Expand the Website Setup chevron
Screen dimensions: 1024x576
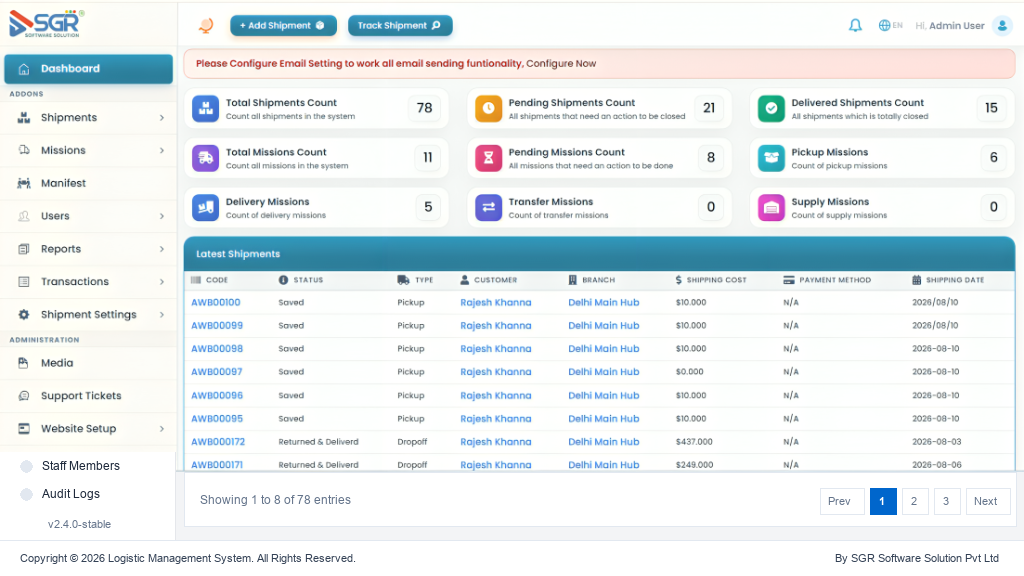[x=161, y=428]
